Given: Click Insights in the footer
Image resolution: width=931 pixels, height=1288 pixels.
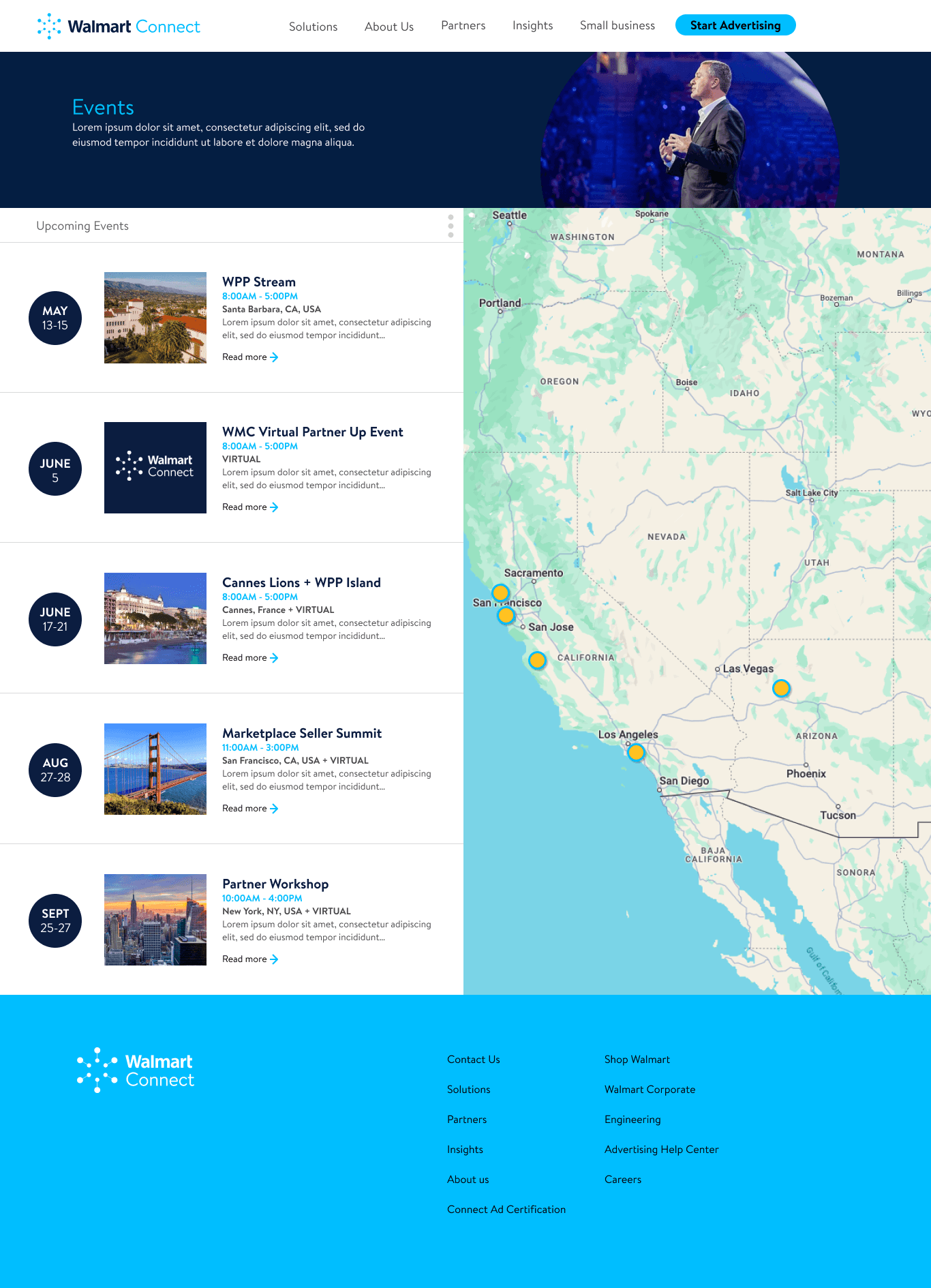Looking at the screenshot, I should 465,1150.
